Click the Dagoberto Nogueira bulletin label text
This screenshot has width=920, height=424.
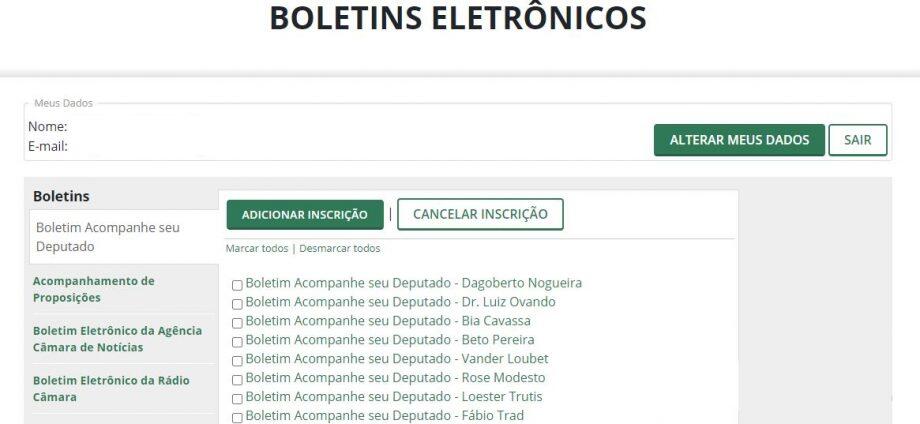tap(414, 283)
